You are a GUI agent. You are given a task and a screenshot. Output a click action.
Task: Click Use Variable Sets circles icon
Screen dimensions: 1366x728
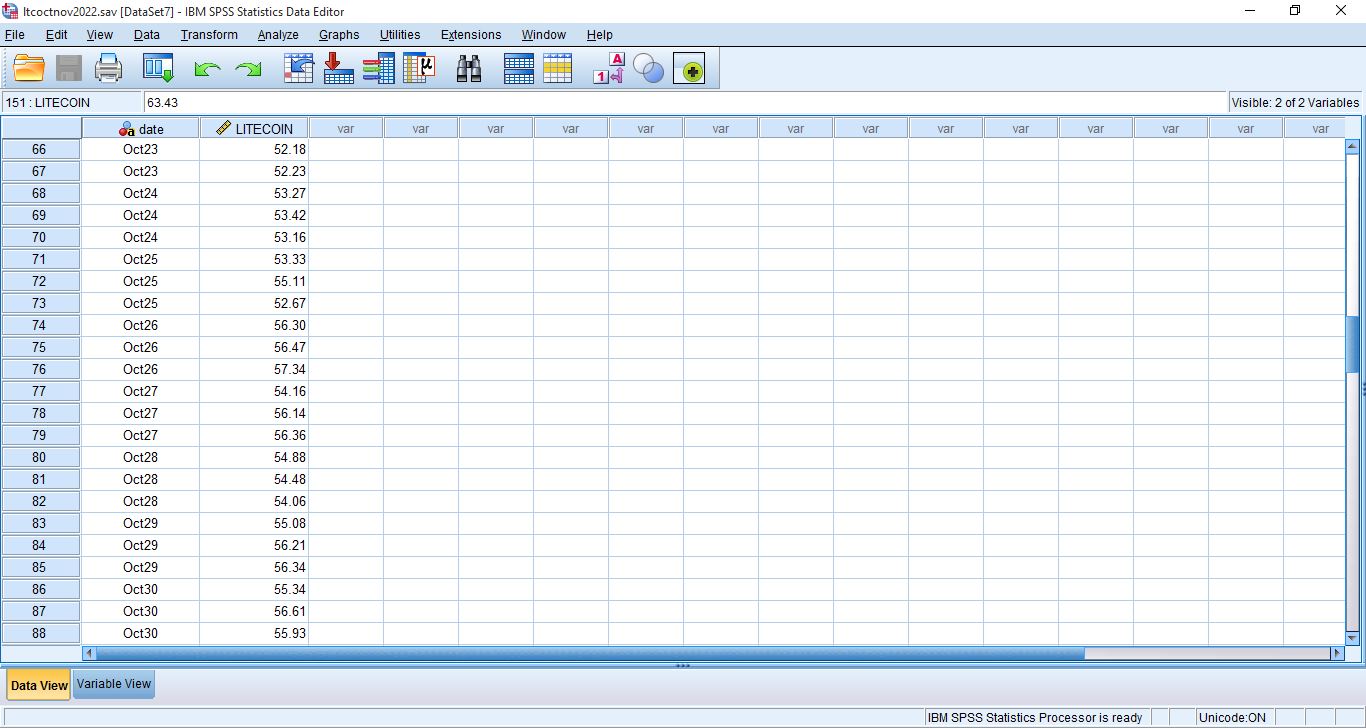(x=648, y=69)
